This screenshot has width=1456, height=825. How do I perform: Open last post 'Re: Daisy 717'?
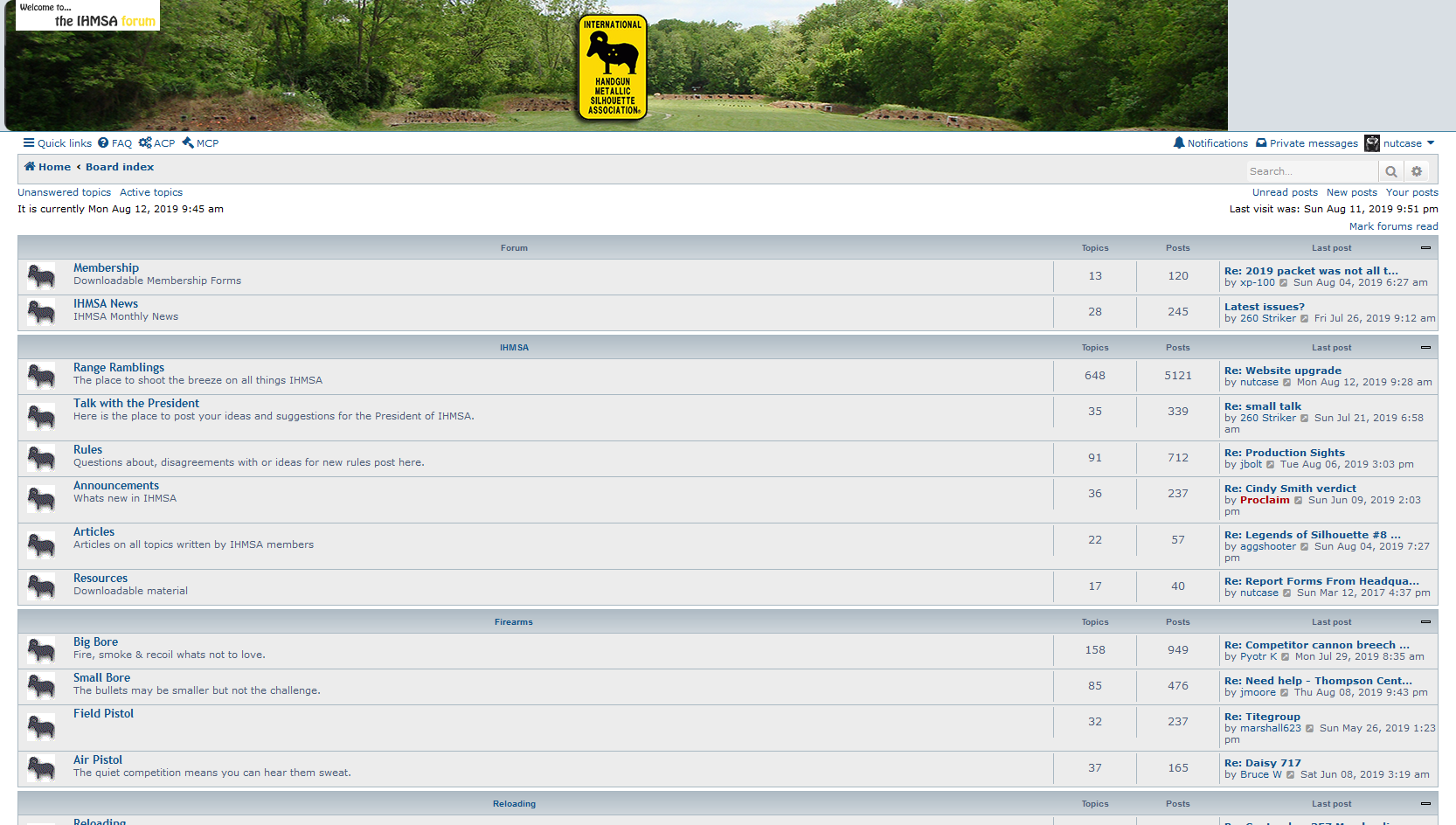click(1262, 763)
